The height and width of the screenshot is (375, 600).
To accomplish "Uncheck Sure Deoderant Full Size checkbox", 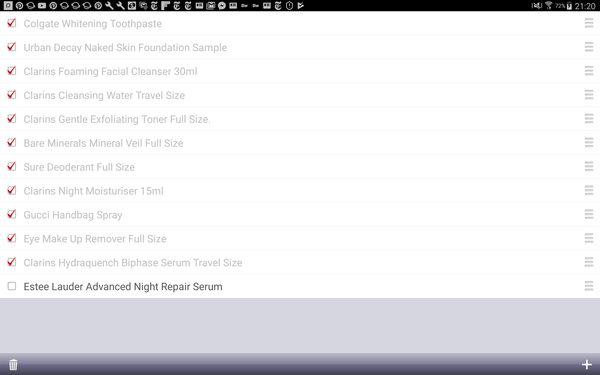I will 12,166.
